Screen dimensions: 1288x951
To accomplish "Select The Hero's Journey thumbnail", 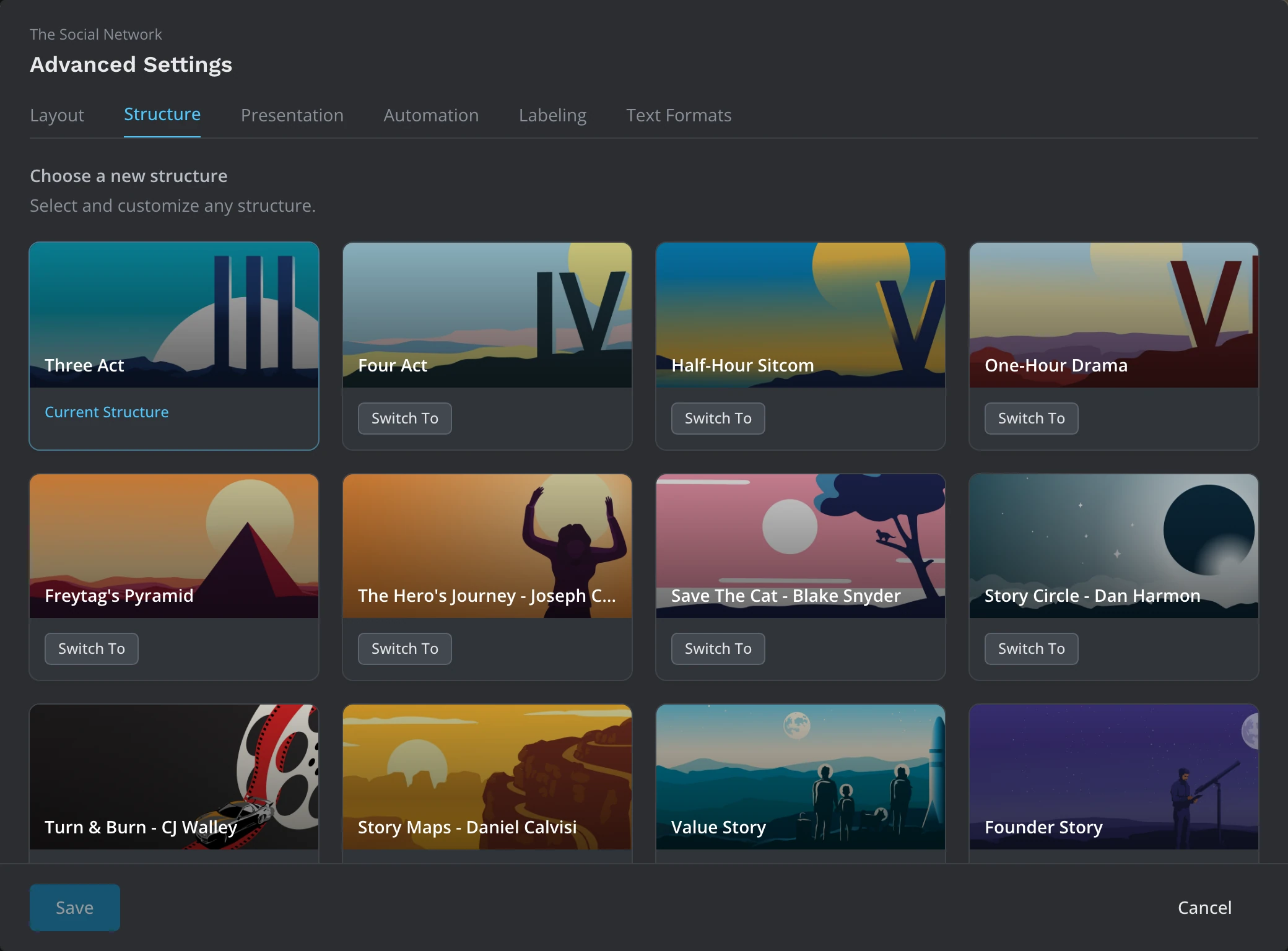I will coord(487,546).
